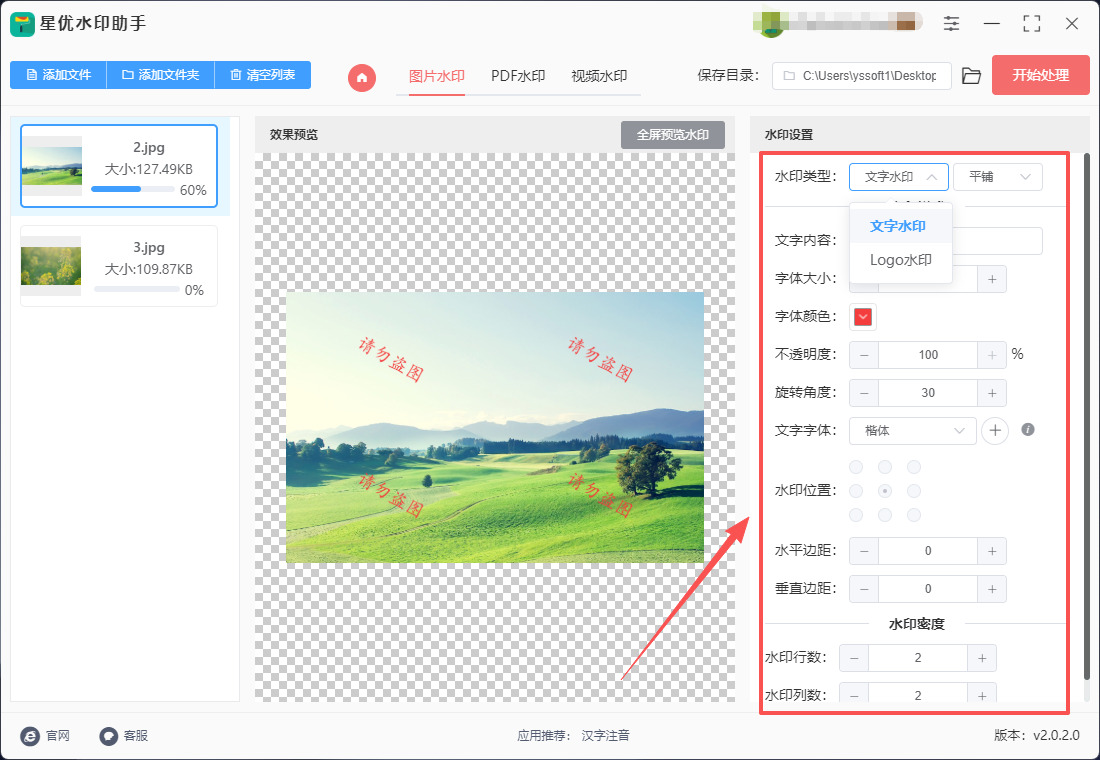1100x760 pixels.
Task: Select top-left watermark position radio
Action: pos(857,467)
